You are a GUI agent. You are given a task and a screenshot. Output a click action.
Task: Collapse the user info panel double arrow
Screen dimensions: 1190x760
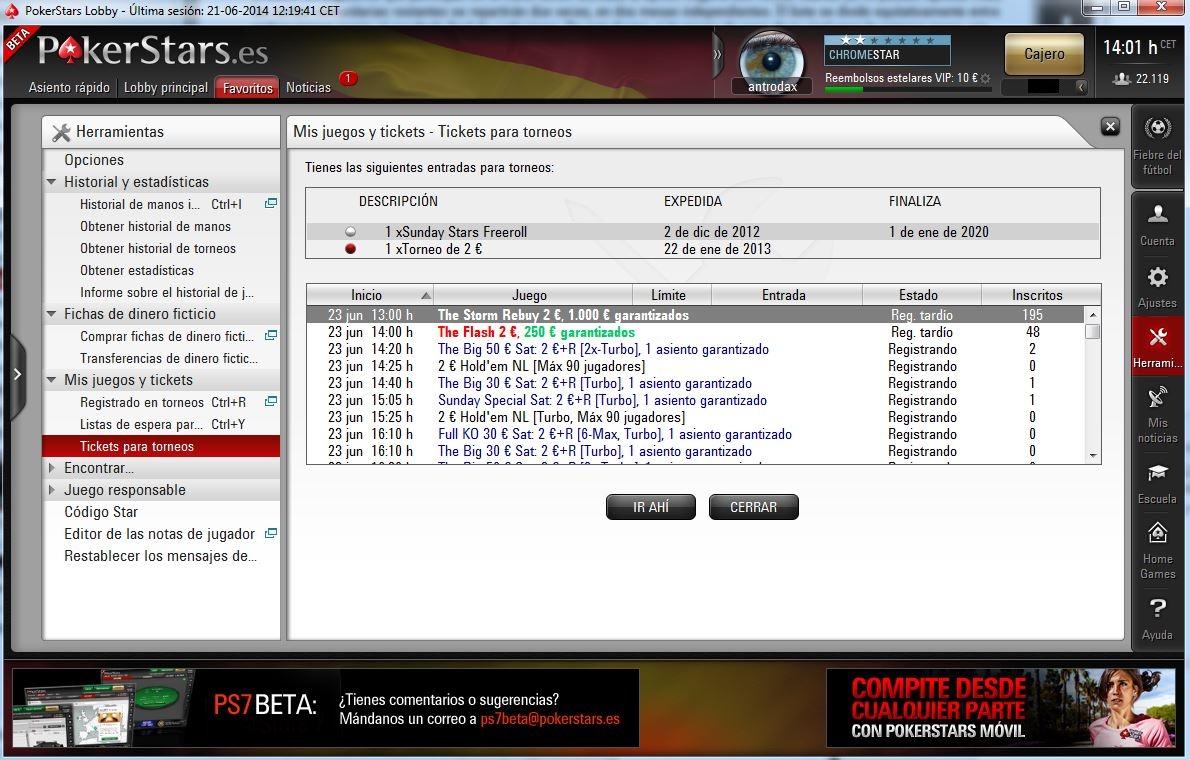pyautogui.click(x=717, y=55)
